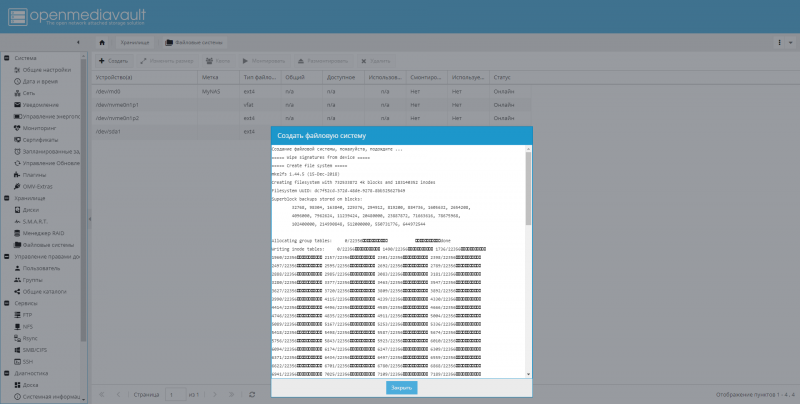The height and width of the screenshot is (404, 800).
Task: Click the info icon for system information
Action: click(x=17, y=397)
